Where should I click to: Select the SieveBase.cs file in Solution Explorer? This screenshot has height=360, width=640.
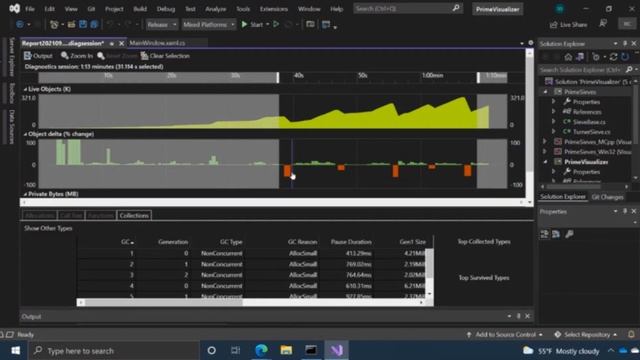(589, 122)
